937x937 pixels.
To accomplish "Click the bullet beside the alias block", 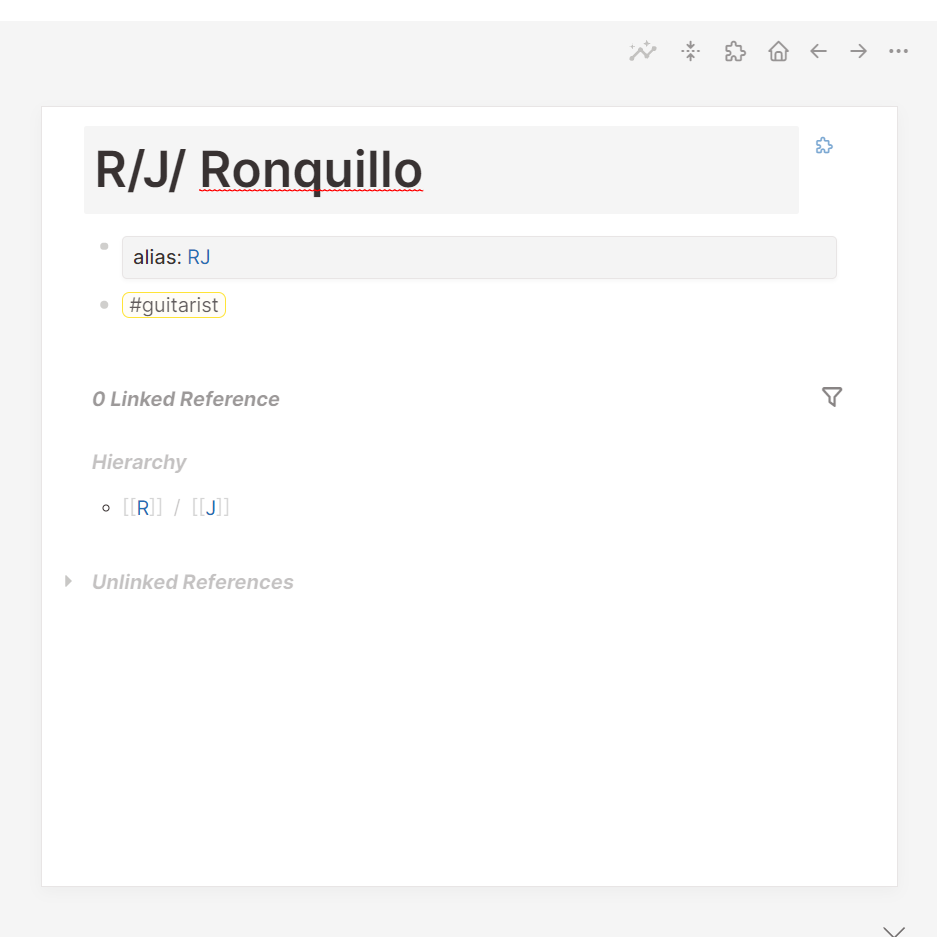I will point(104,245).
